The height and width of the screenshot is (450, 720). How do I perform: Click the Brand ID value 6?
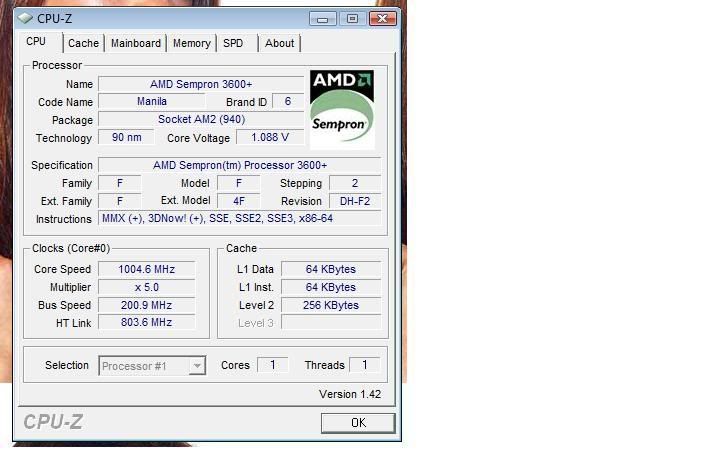point(288,101)
